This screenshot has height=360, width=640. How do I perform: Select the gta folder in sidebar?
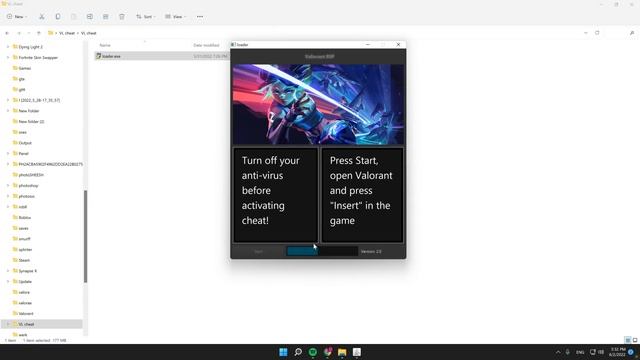coord(21,79)
